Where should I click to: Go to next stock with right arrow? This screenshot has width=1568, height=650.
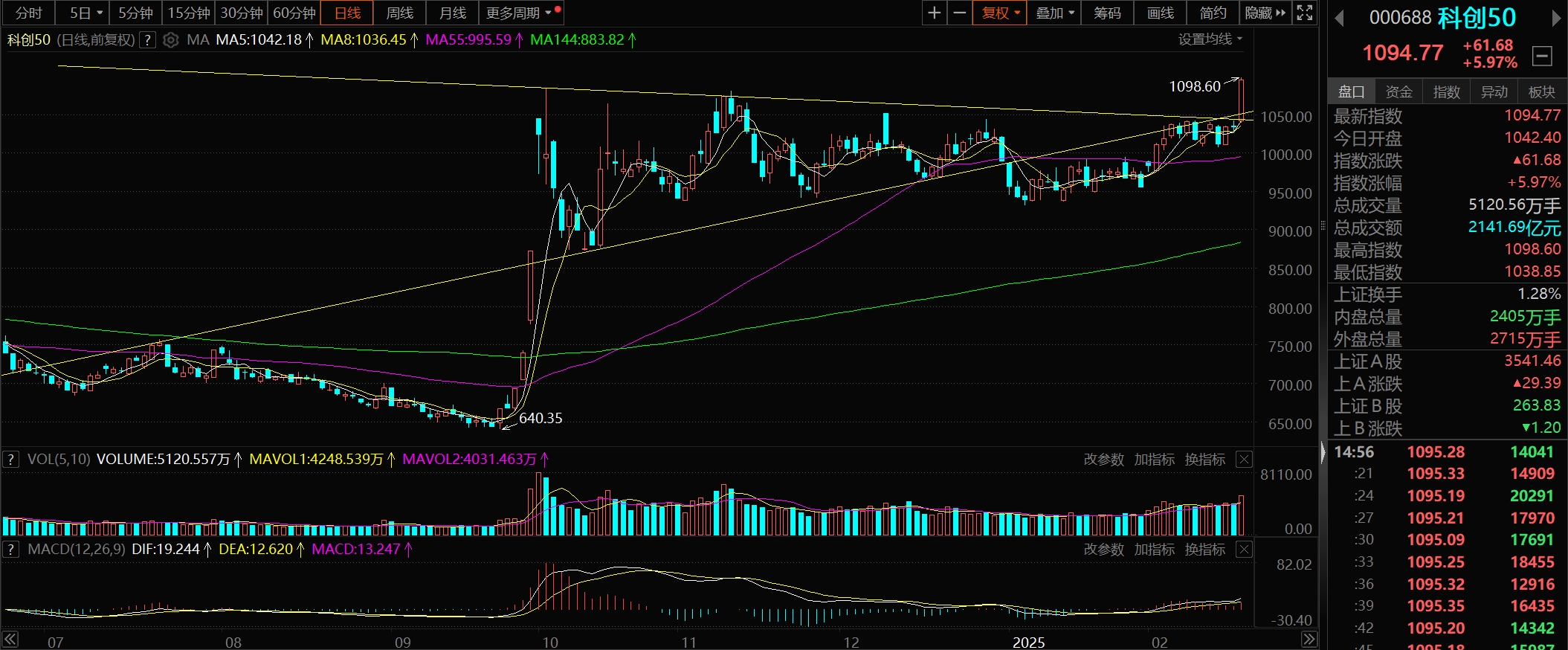(1556, 18)
